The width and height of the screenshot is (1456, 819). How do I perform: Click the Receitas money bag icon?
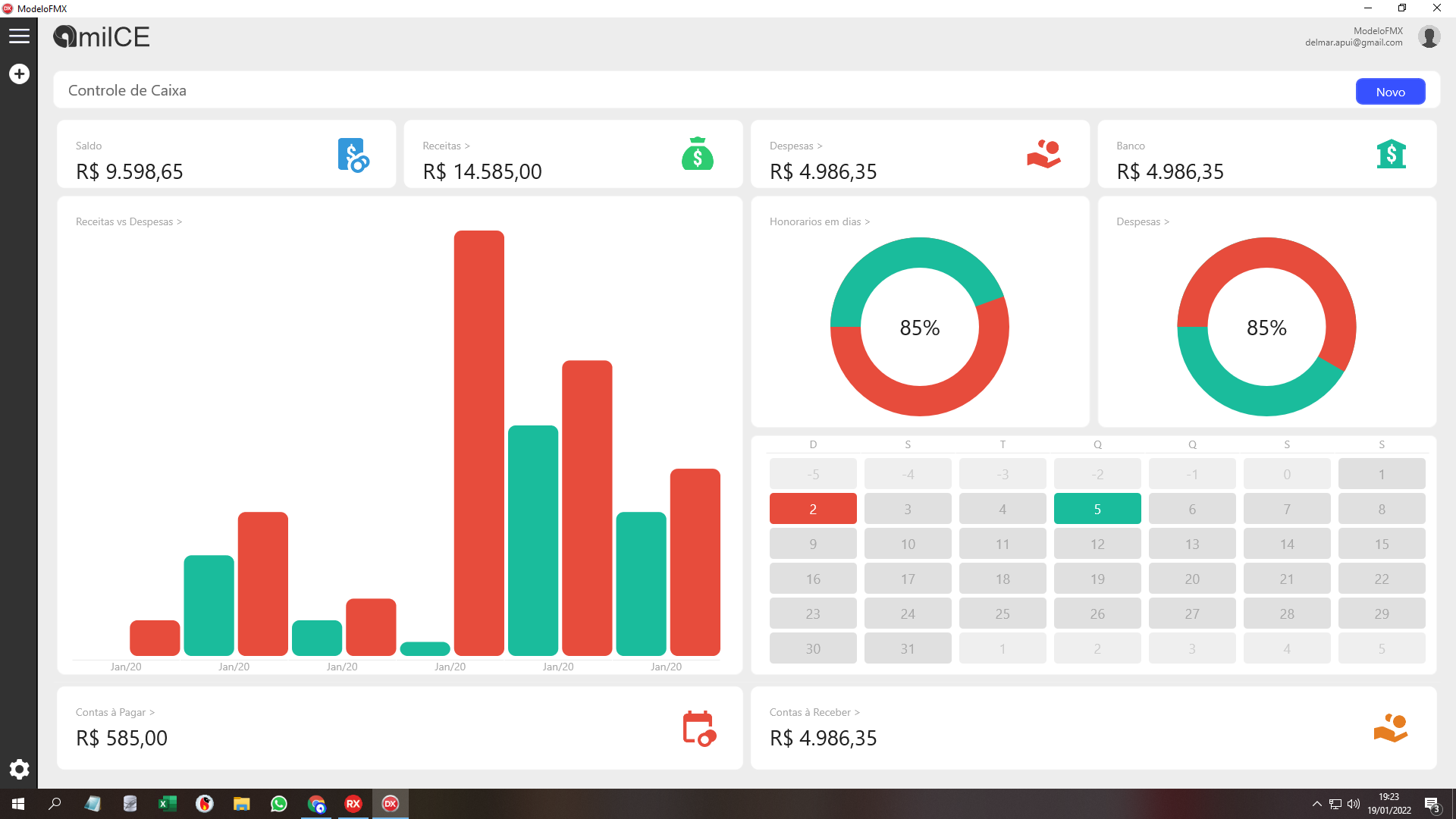[x=697, y=154]
